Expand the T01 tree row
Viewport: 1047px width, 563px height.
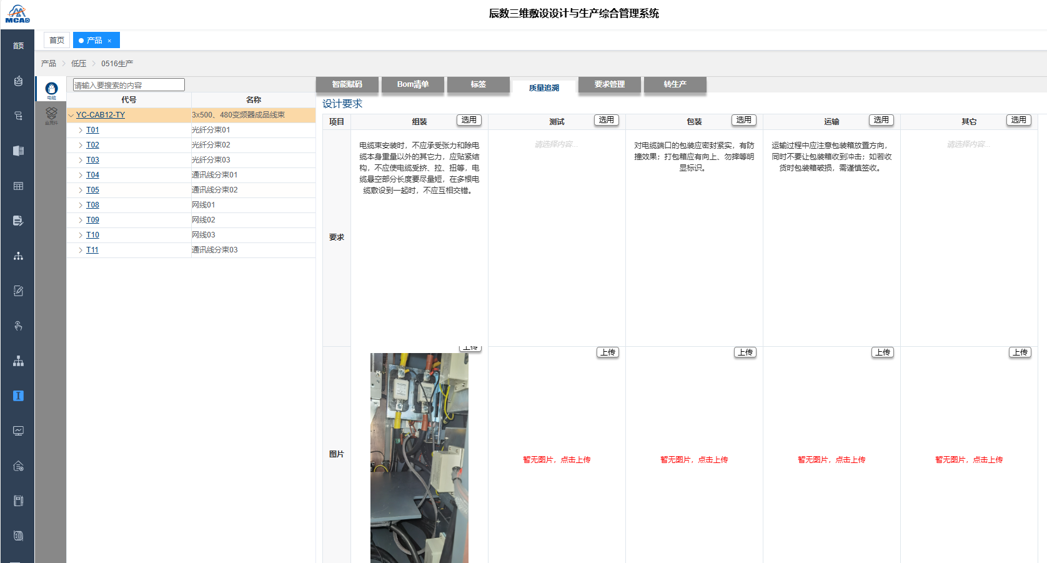click(80, 130)
